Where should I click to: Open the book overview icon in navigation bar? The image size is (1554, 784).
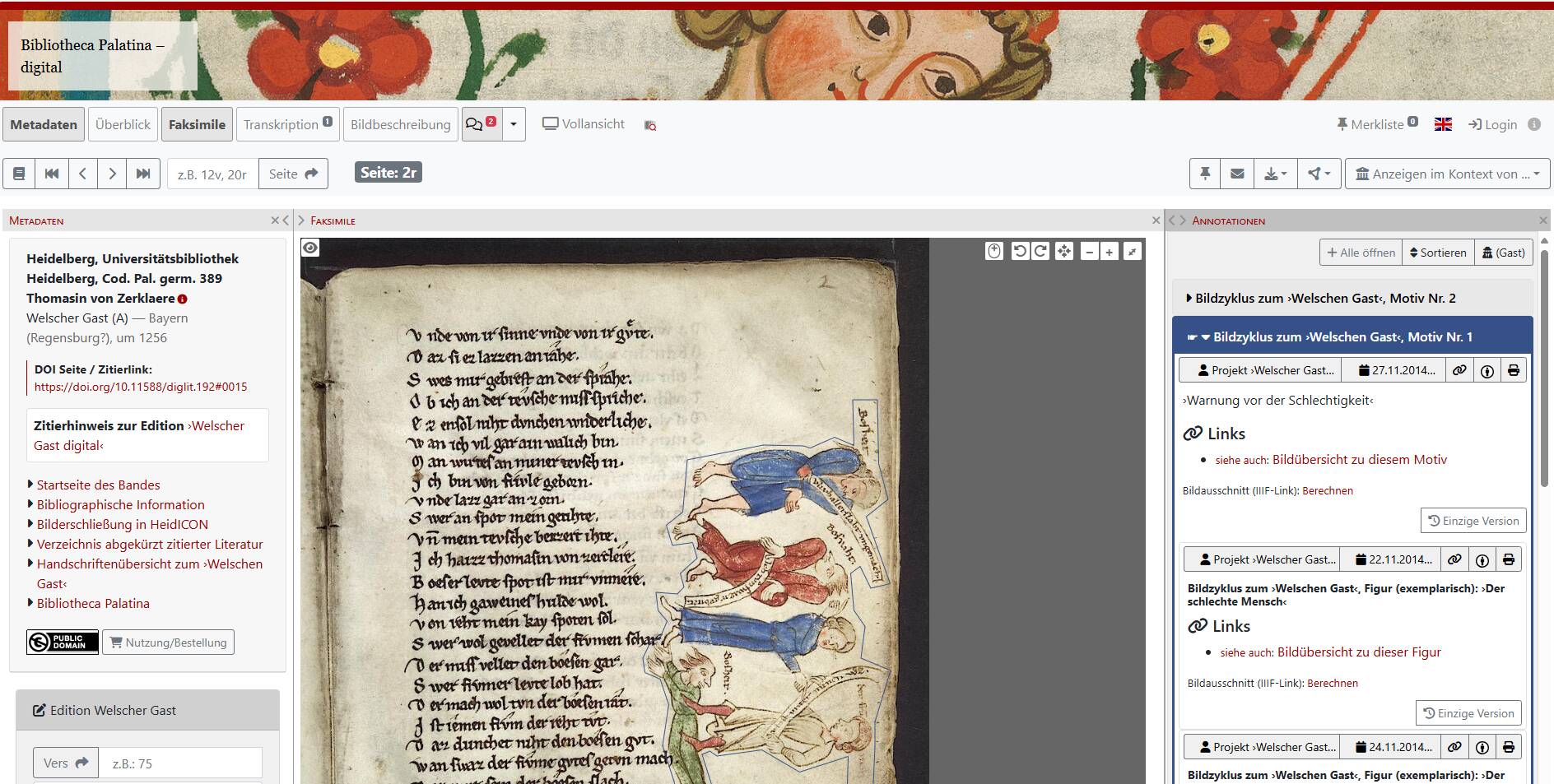(19, 174)
